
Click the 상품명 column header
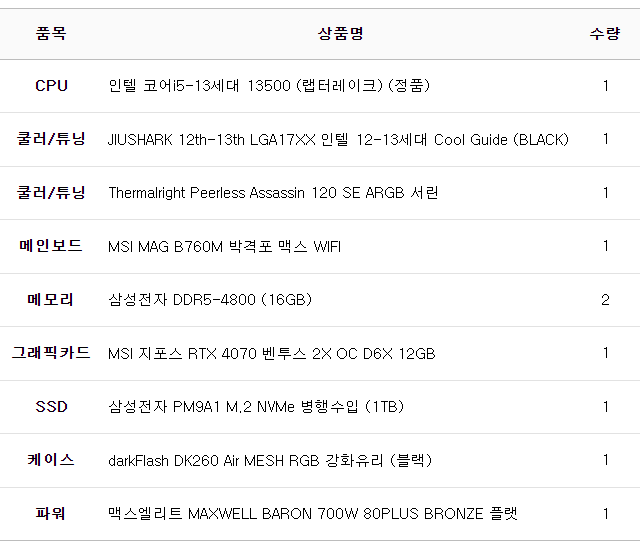[x=340, y=33]
